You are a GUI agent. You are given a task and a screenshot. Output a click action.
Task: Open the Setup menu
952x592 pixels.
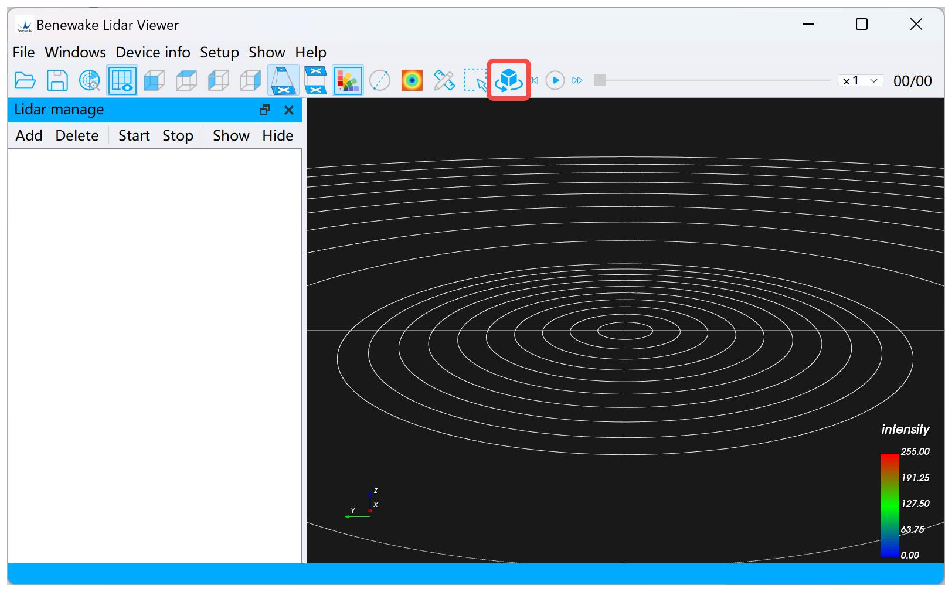click(219, 52)
